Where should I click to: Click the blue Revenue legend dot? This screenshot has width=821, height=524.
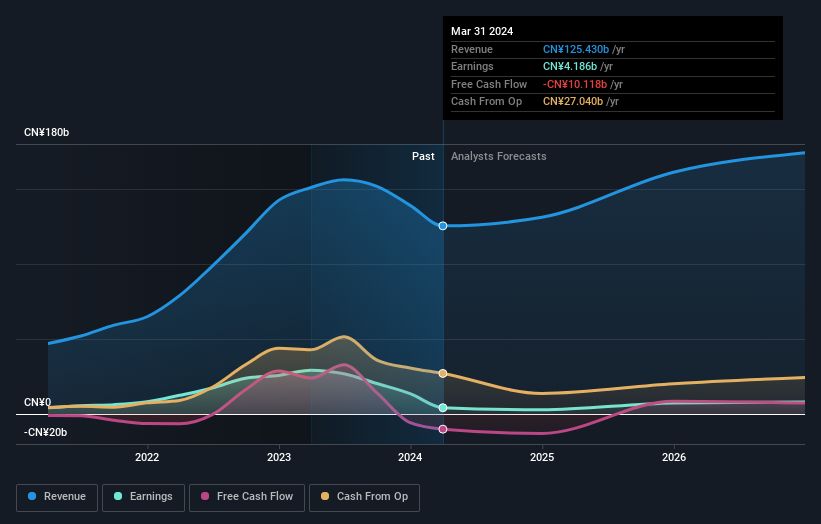(32, 496)
